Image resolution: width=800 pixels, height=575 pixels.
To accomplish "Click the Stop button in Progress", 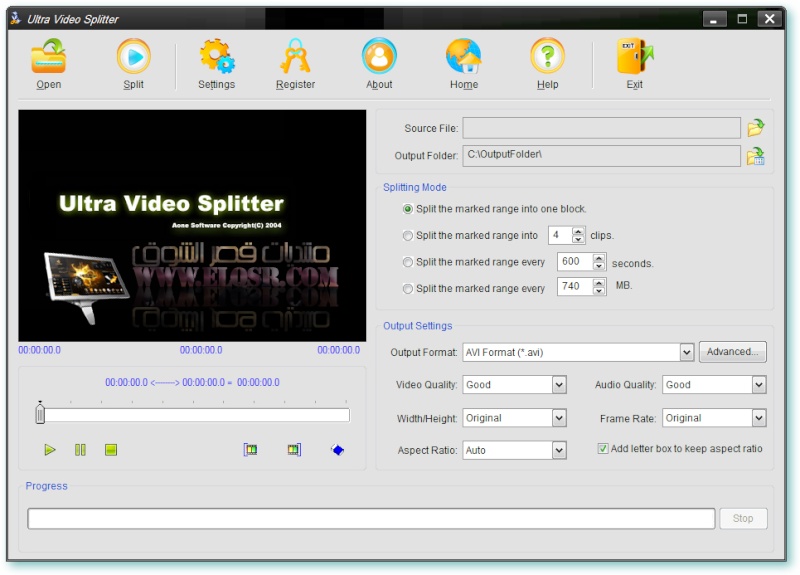I will [x=743, y=518].
